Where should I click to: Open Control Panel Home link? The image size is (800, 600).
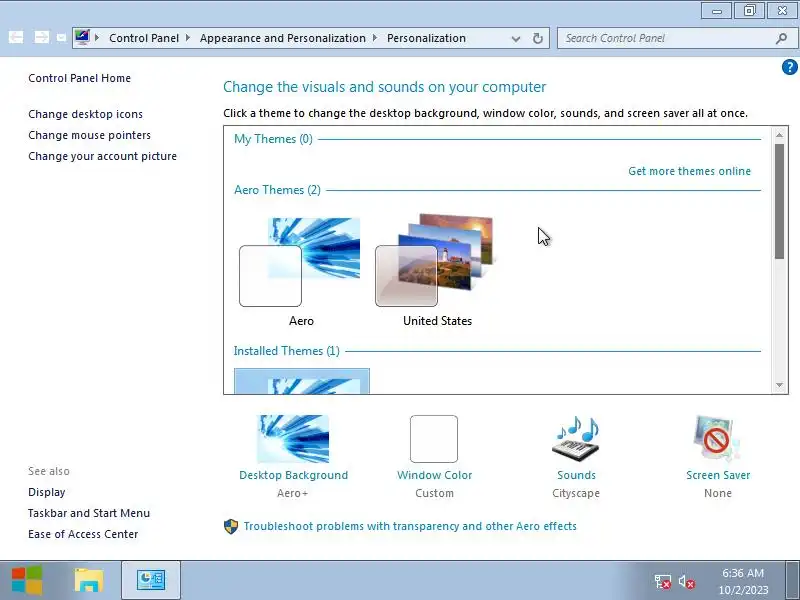80,78
